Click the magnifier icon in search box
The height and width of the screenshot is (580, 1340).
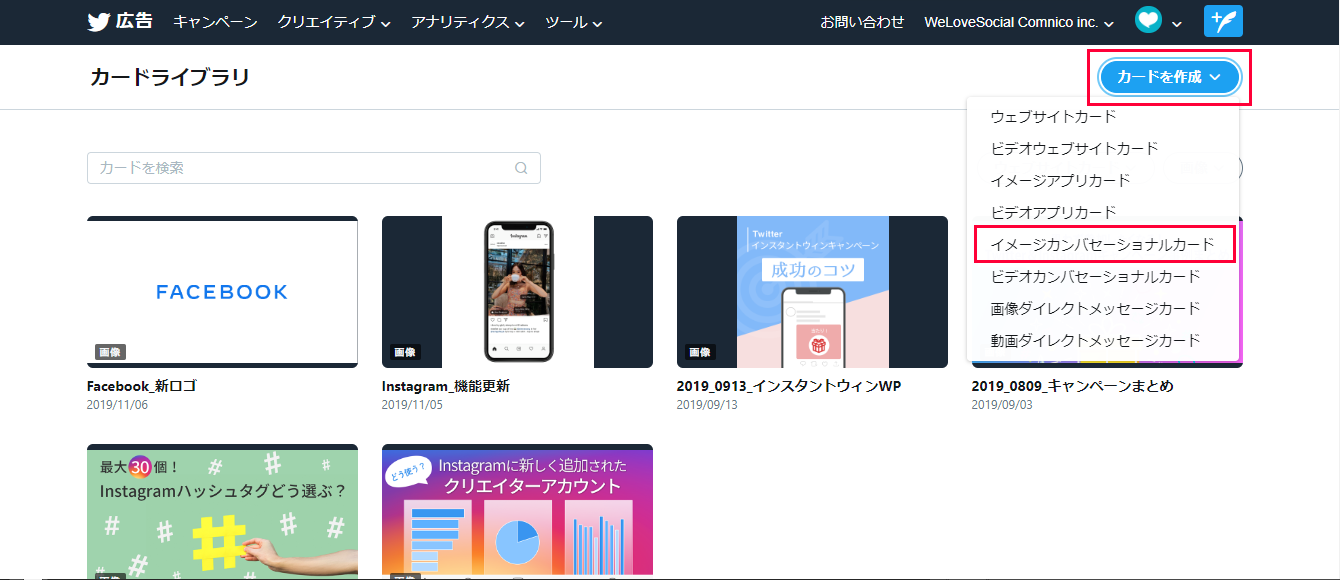[521, 168]
